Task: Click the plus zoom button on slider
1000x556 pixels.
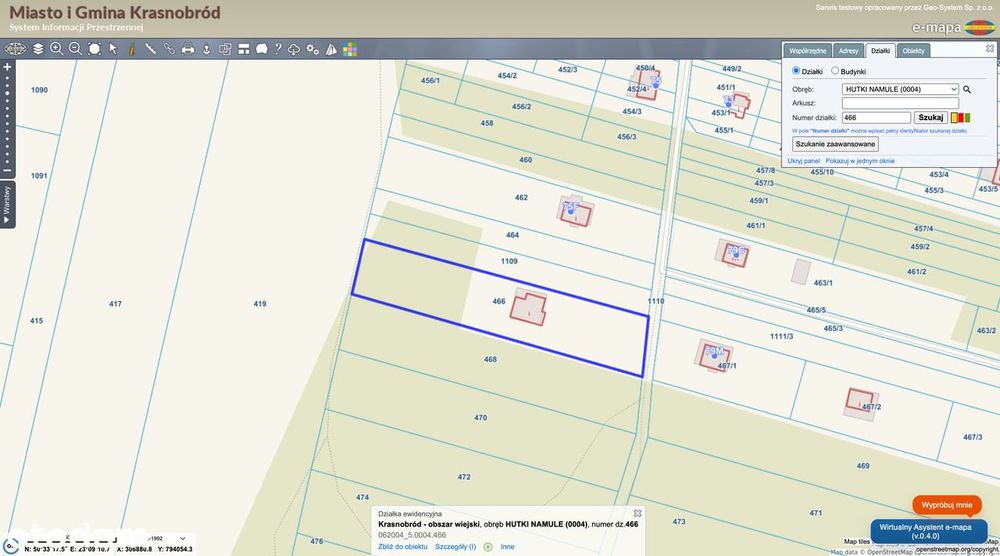Action: point(7,67)
